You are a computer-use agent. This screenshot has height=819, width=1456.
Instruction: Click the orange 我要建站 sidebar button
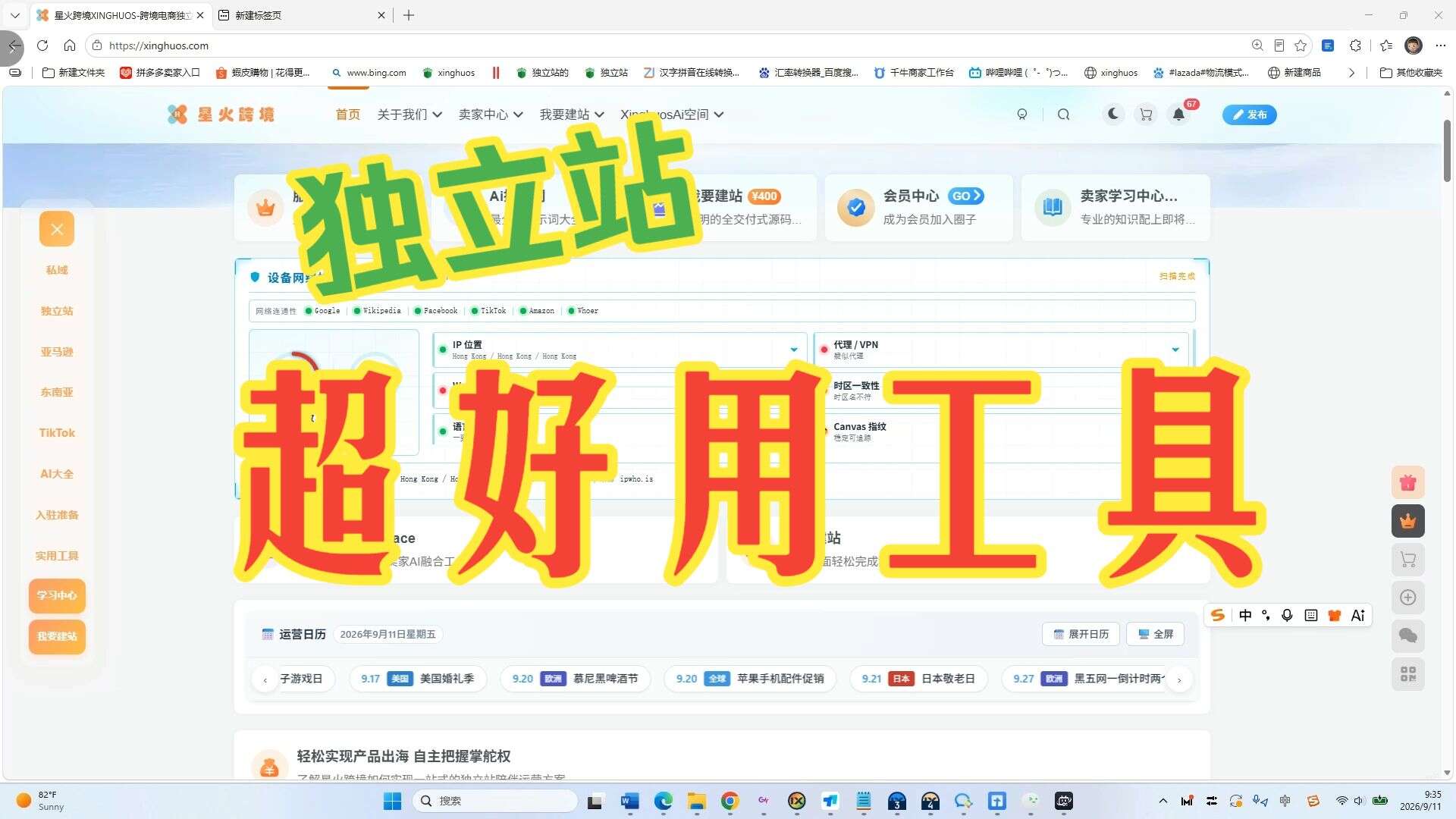(x=57, y=636)
